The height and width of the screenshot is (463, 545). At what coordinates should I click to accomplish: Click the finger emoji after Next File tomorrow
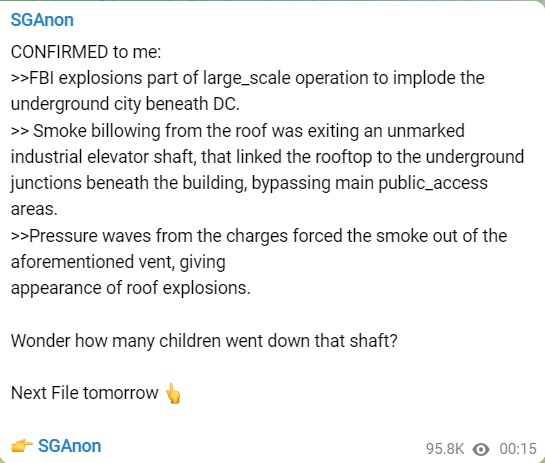tap(173, 393)
